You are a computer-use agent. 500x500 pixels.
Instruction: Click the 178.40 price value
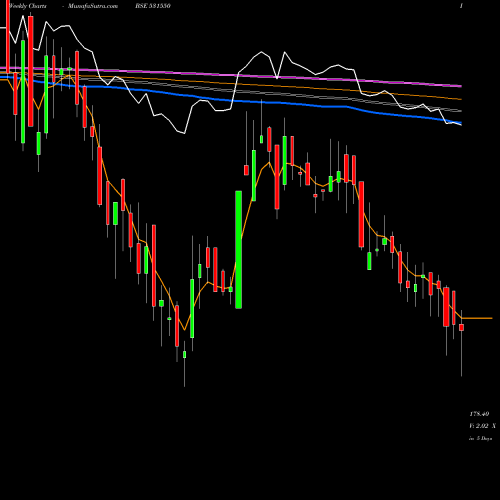coord(479,414)
